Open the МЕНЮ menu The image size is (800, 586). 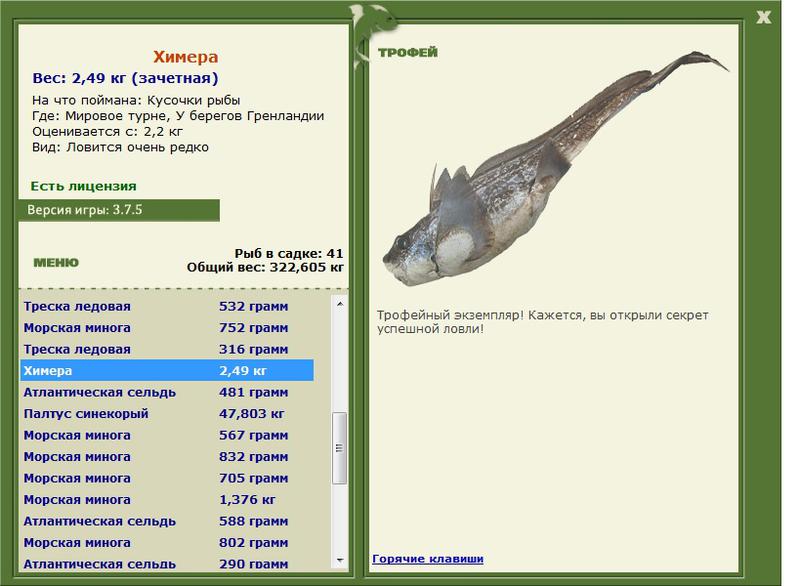[x=56, y=263]
